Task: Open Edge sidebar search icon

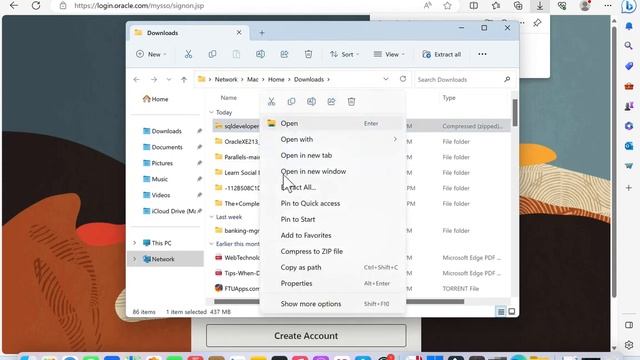Action: [x=629, y=45]
